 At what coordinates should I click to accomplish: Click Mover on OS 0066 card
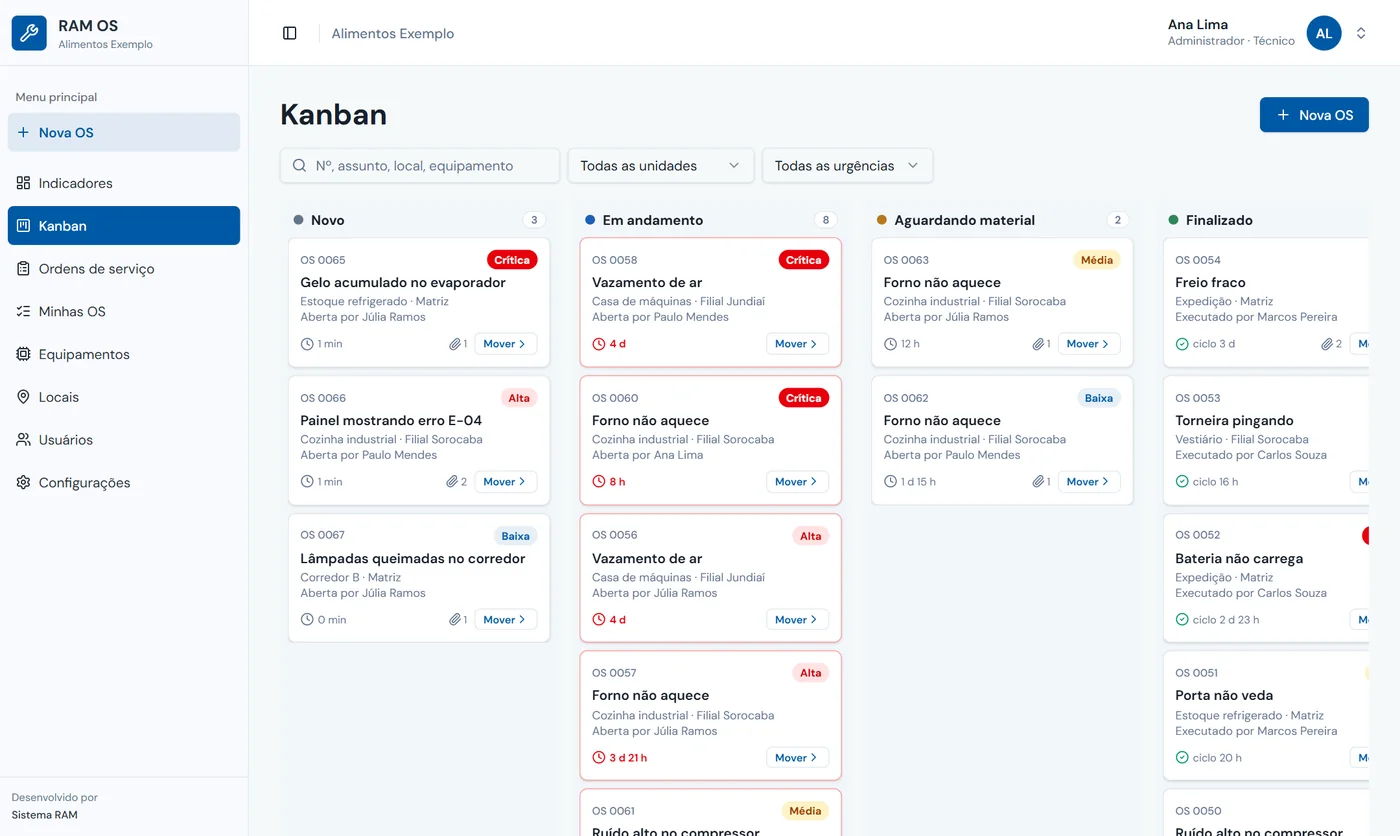[505, 482]
